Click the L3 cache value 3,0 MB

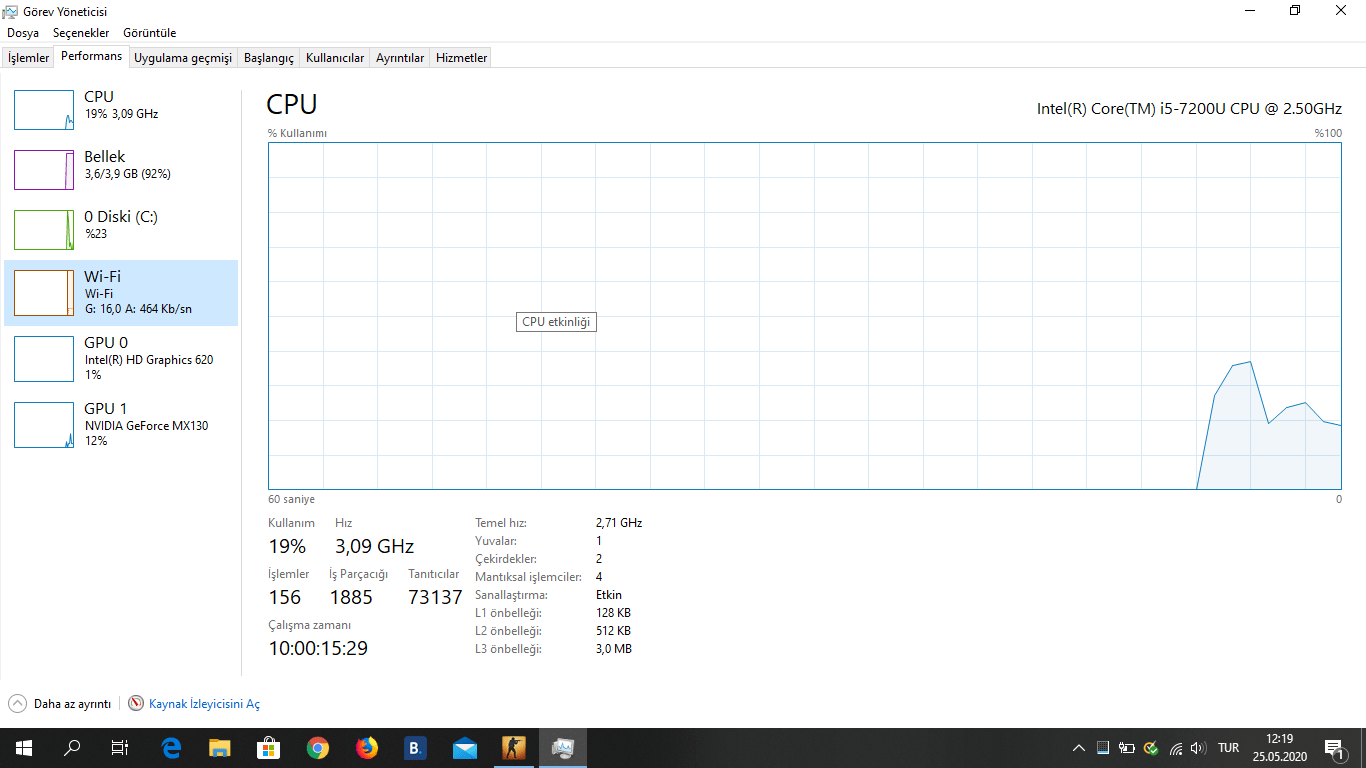coord(613,649)
